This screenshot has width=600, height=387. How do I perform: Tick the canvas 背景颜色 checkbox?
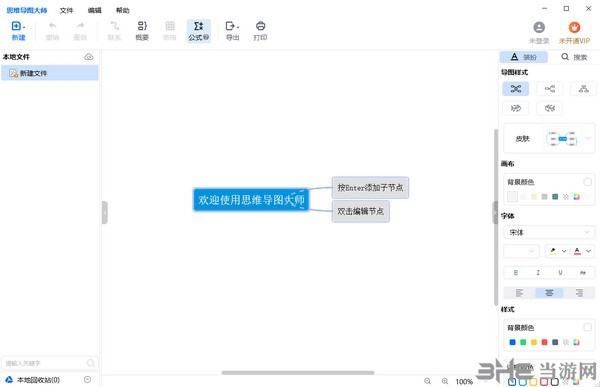coord(587,181)
